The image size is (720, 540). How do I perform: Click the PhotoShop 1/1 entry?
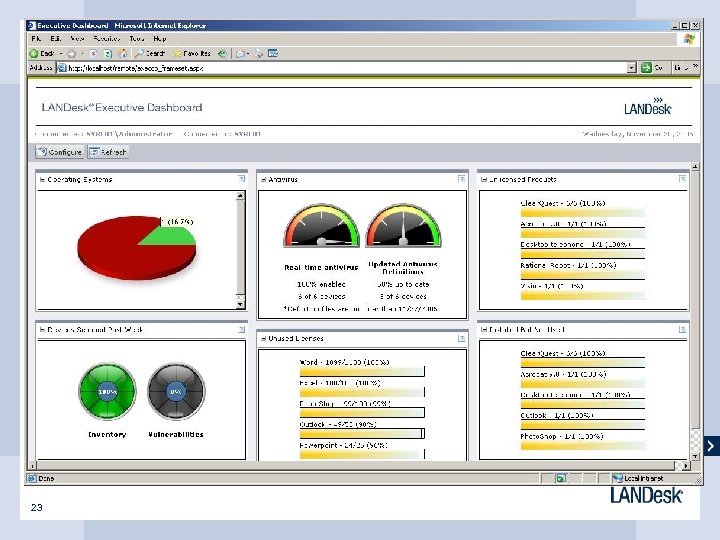(x=561, y=436)
